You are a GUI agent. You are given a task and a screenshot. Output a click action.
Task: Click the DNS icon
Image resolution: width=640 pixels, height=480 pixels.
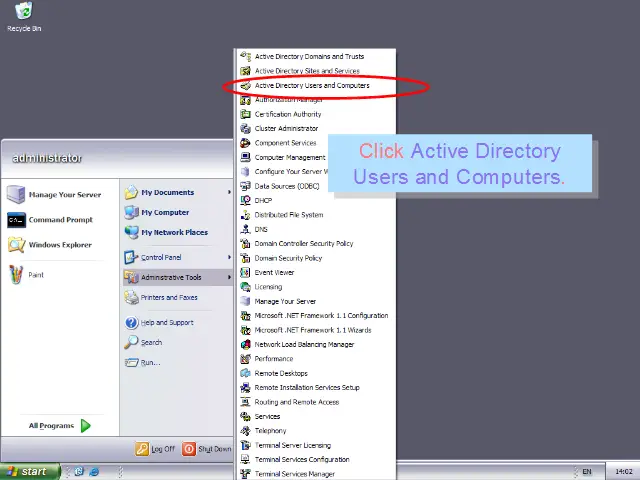click(245, 229)
